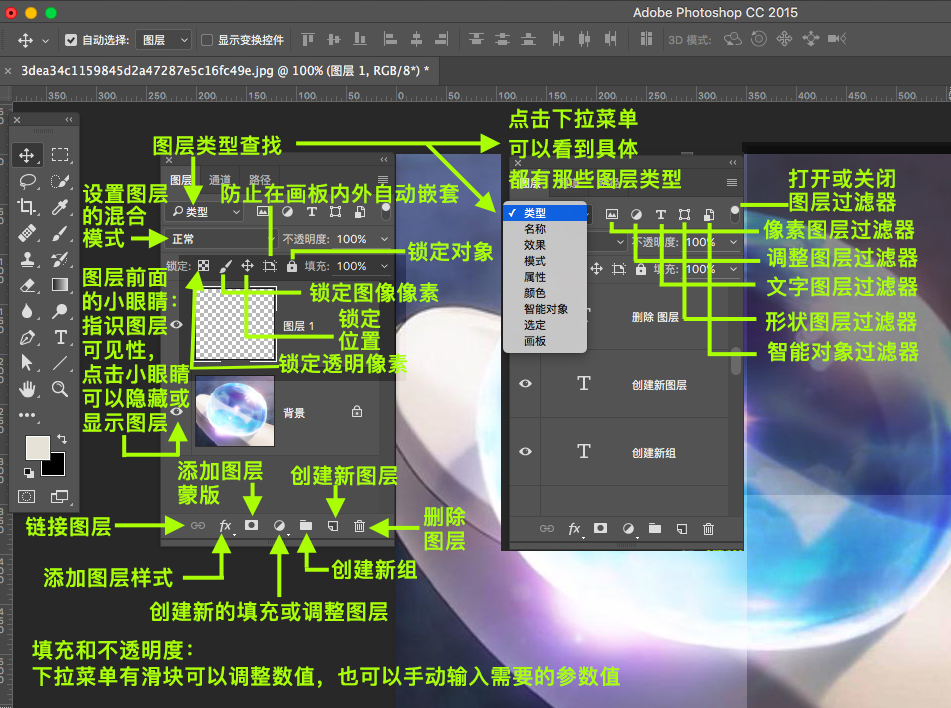Viewport: 951px width, 708px height.
Task: Open the layer style fx menu
Action: point(225,526)
